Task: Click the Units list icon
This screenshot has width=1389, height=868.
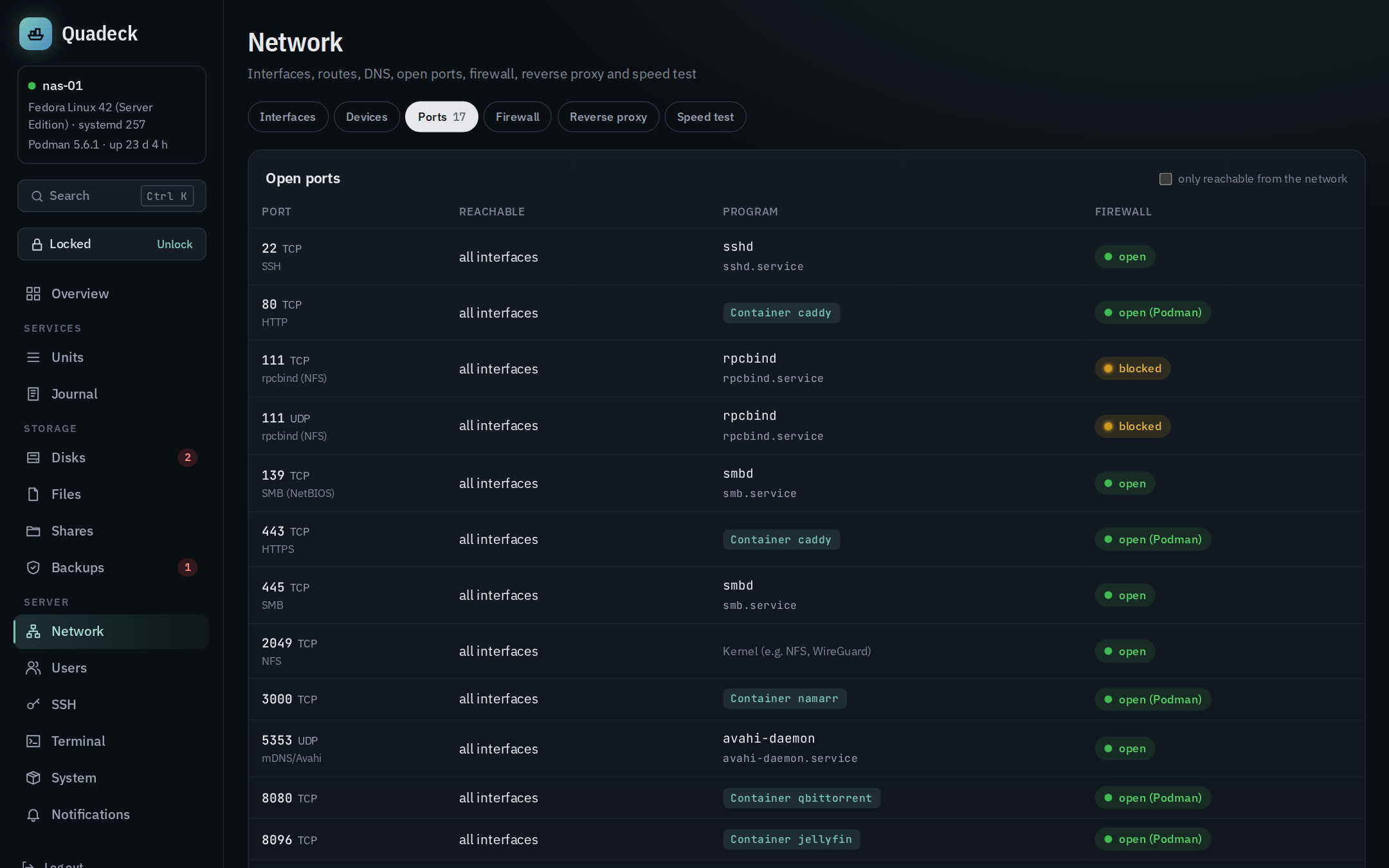Action: (33, 357)
